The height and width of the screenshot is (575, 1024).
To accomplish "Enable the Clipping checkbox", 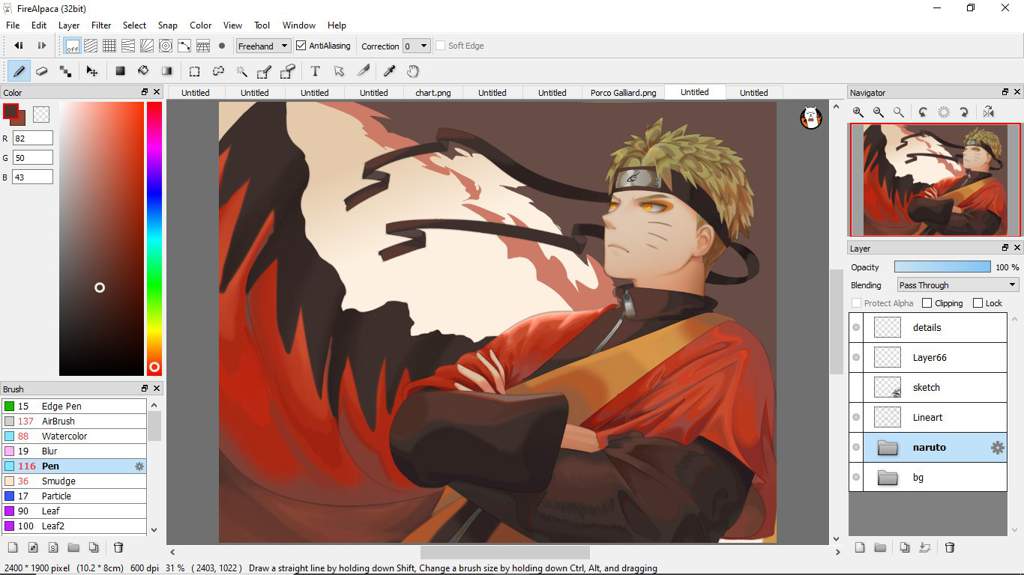I will click(927, 303).
